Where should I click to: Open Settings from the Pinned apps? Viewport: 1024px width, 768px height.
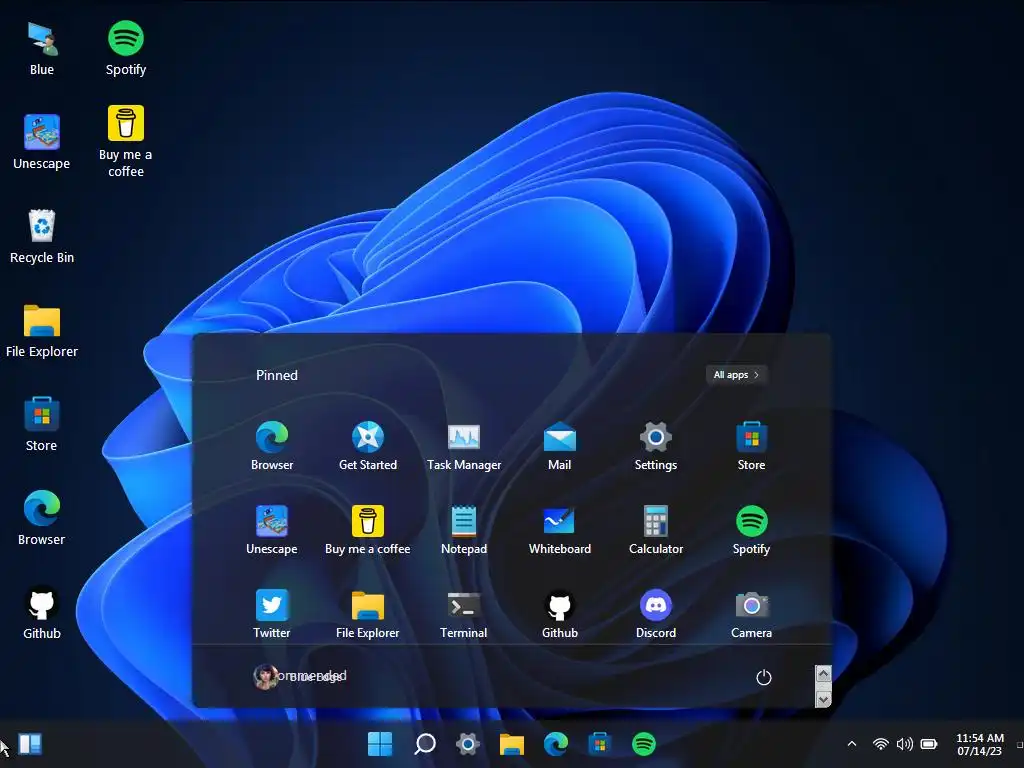pyautogui.click(x=656, y=447)
